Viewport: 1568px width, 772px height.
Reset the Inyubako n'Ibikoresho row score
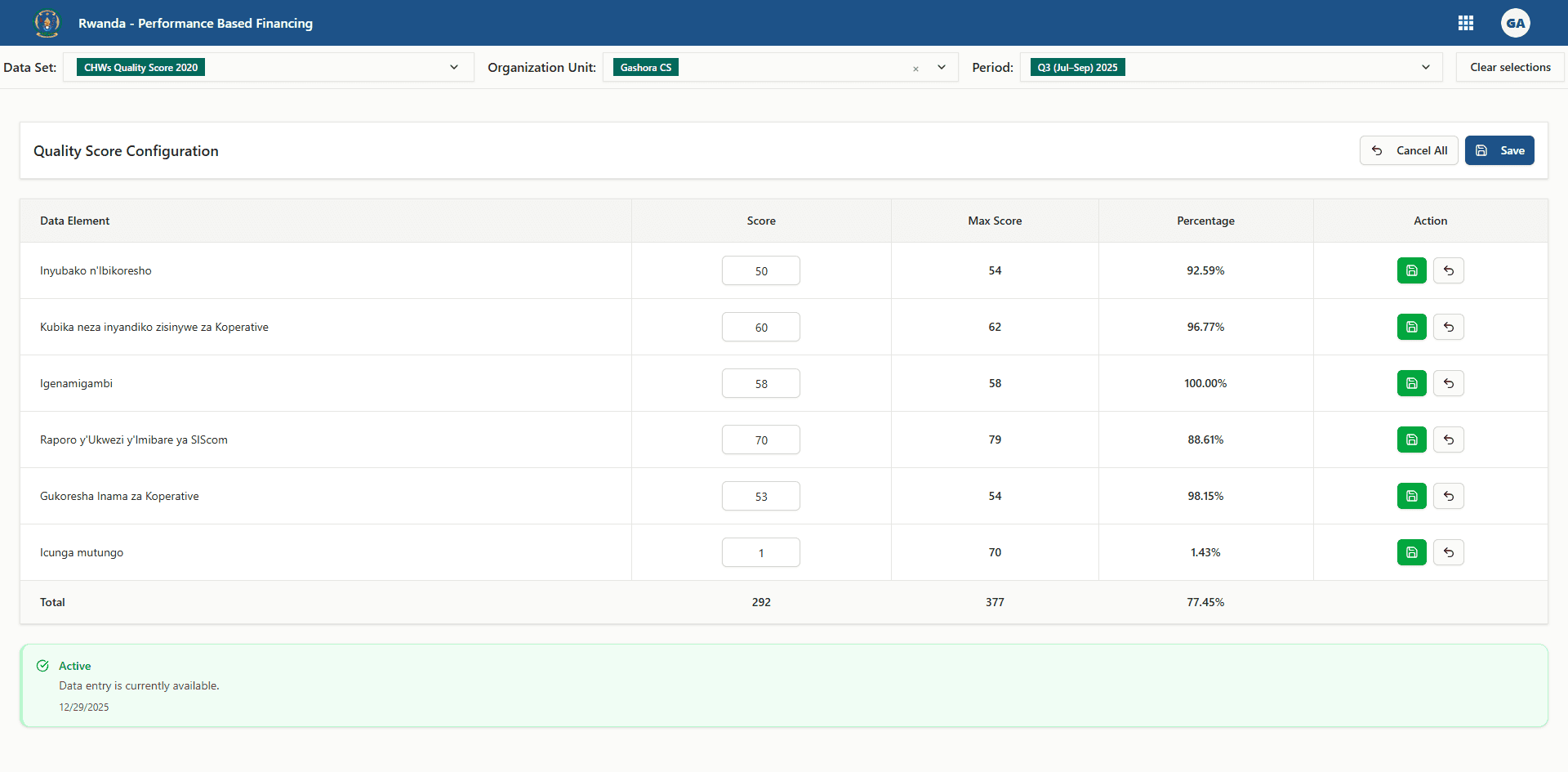(1449, 270)
